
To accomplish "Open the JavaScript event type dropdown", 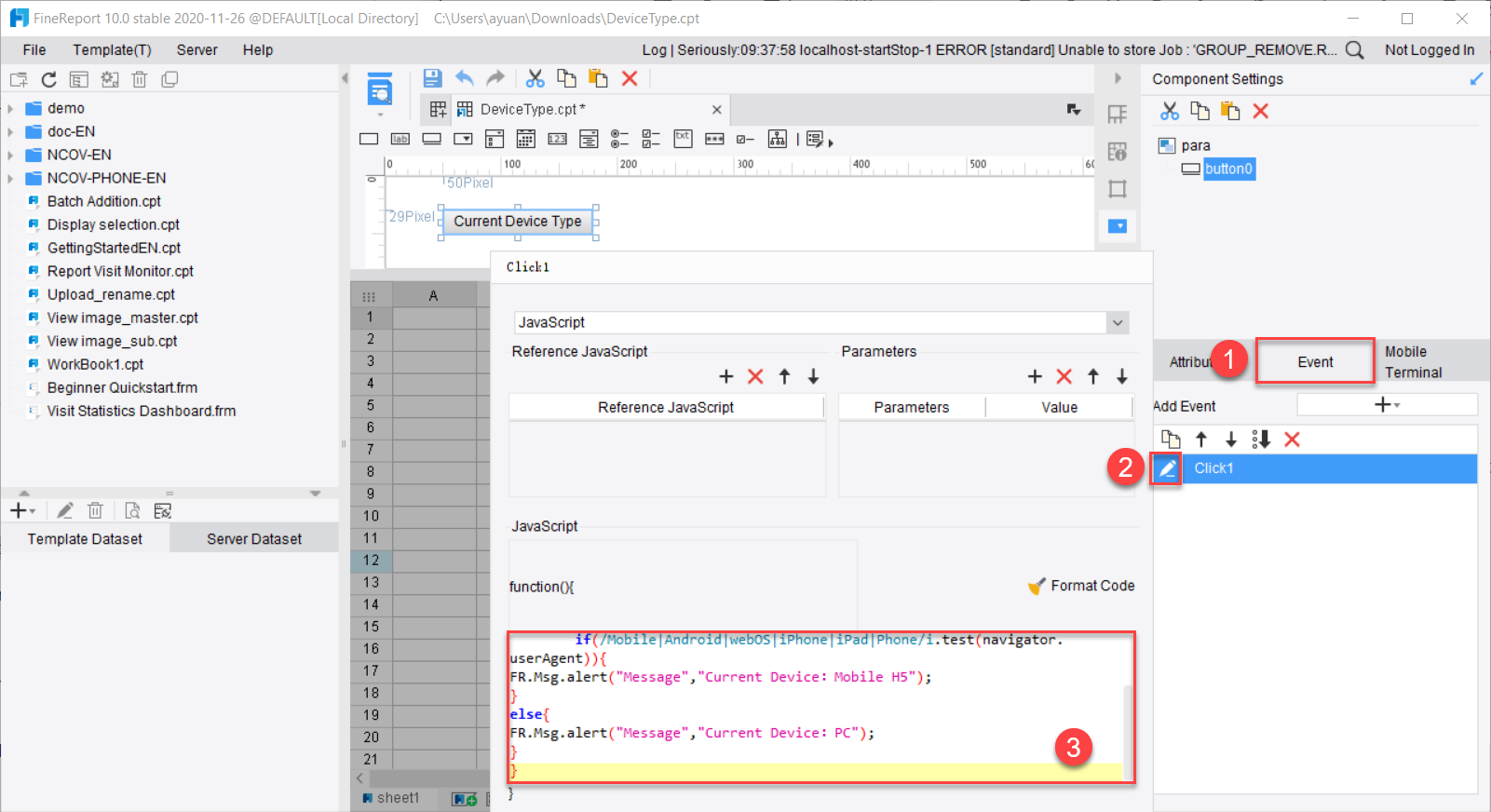I will tap(1118, 322).
